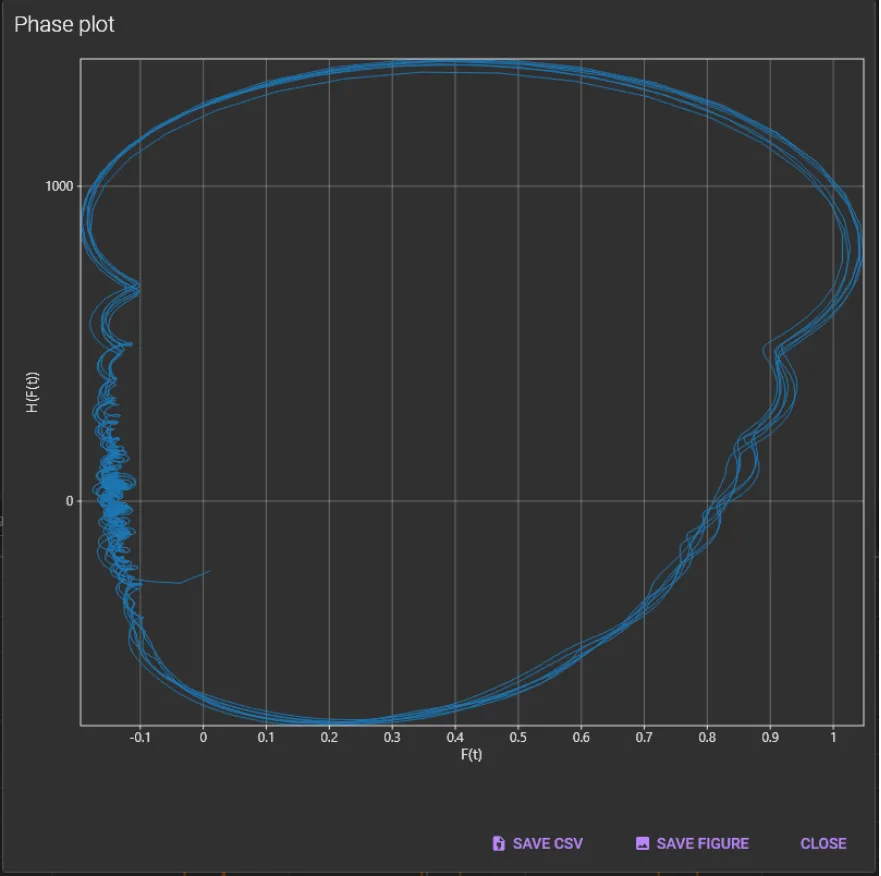Click the F(t) x-axis label
The height and width of the screenshot is (876, 881).
[471, 755]
